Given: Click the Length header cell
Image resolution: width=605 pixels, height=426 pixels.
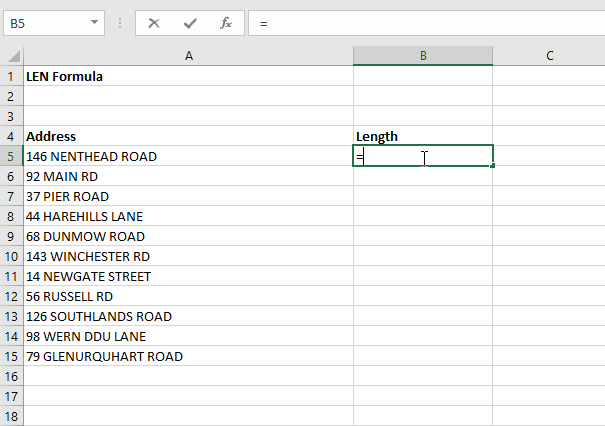Looking at the screenshot, I should point(422,136).
